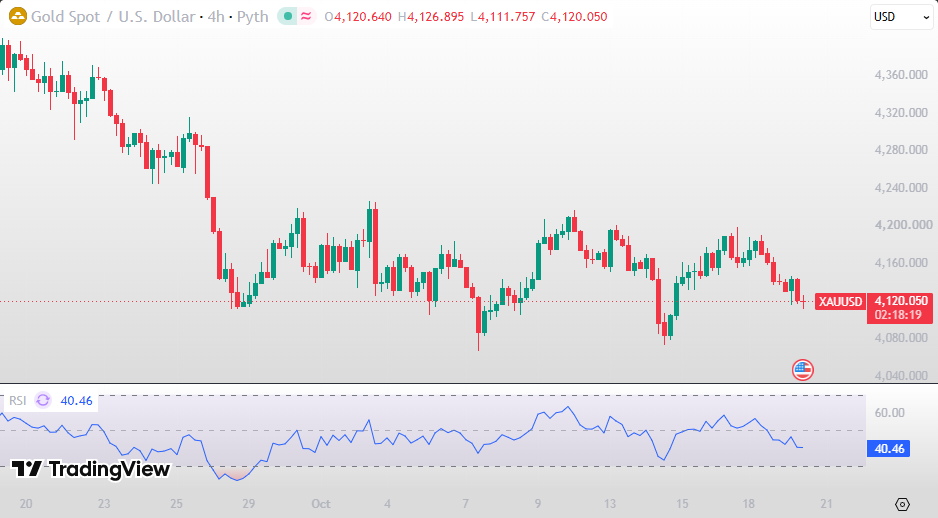Click the 4,280.000 price axis label
938x518 pixels.
coord(901,150)
